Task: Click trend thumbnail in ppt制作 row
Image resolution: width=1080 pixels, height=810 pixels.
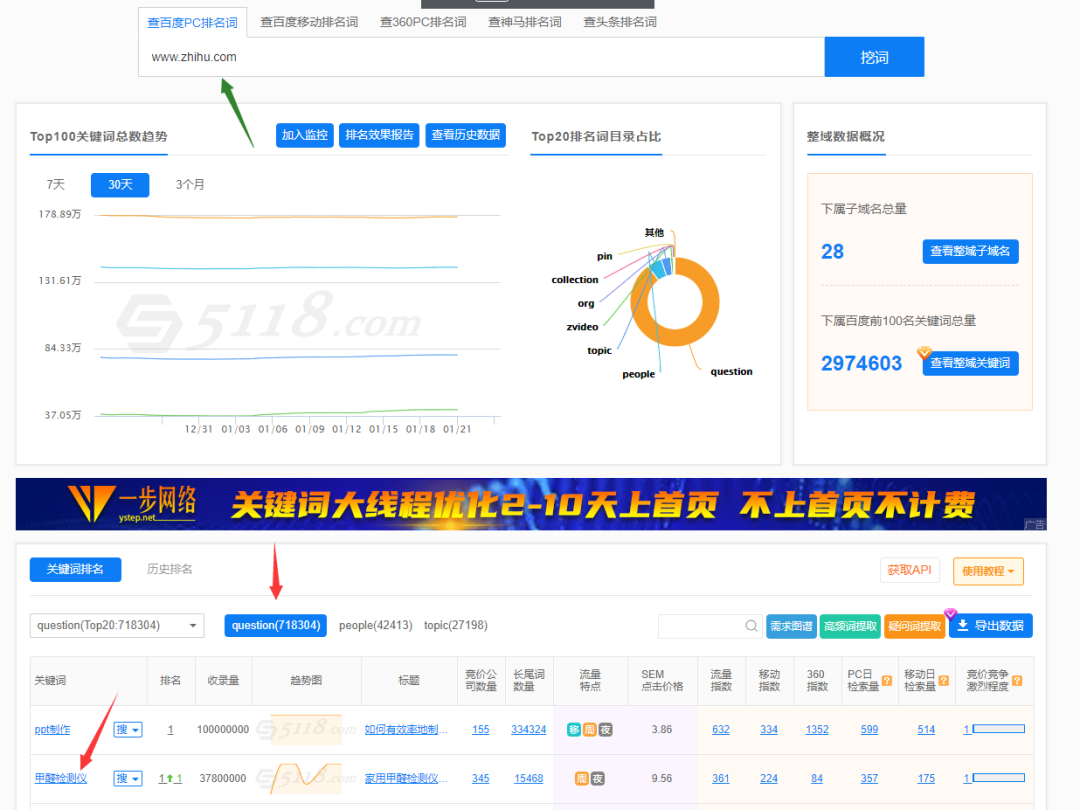Action: [x=306, y=729]
